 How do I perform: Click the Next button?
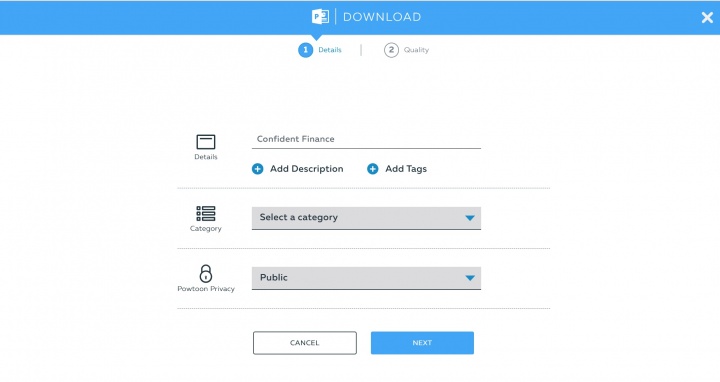click(x=422, y=343)
